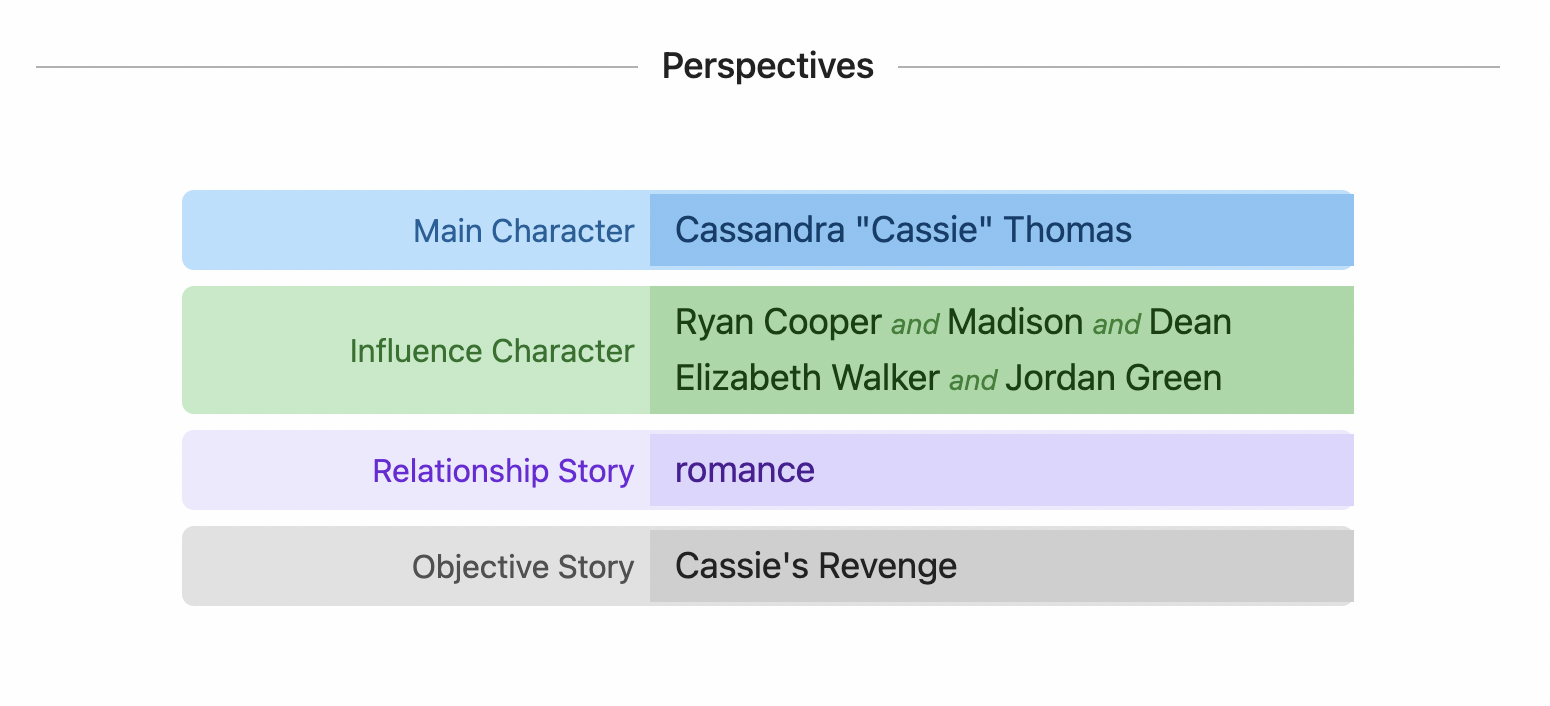Click the Objective Story label

523,567
